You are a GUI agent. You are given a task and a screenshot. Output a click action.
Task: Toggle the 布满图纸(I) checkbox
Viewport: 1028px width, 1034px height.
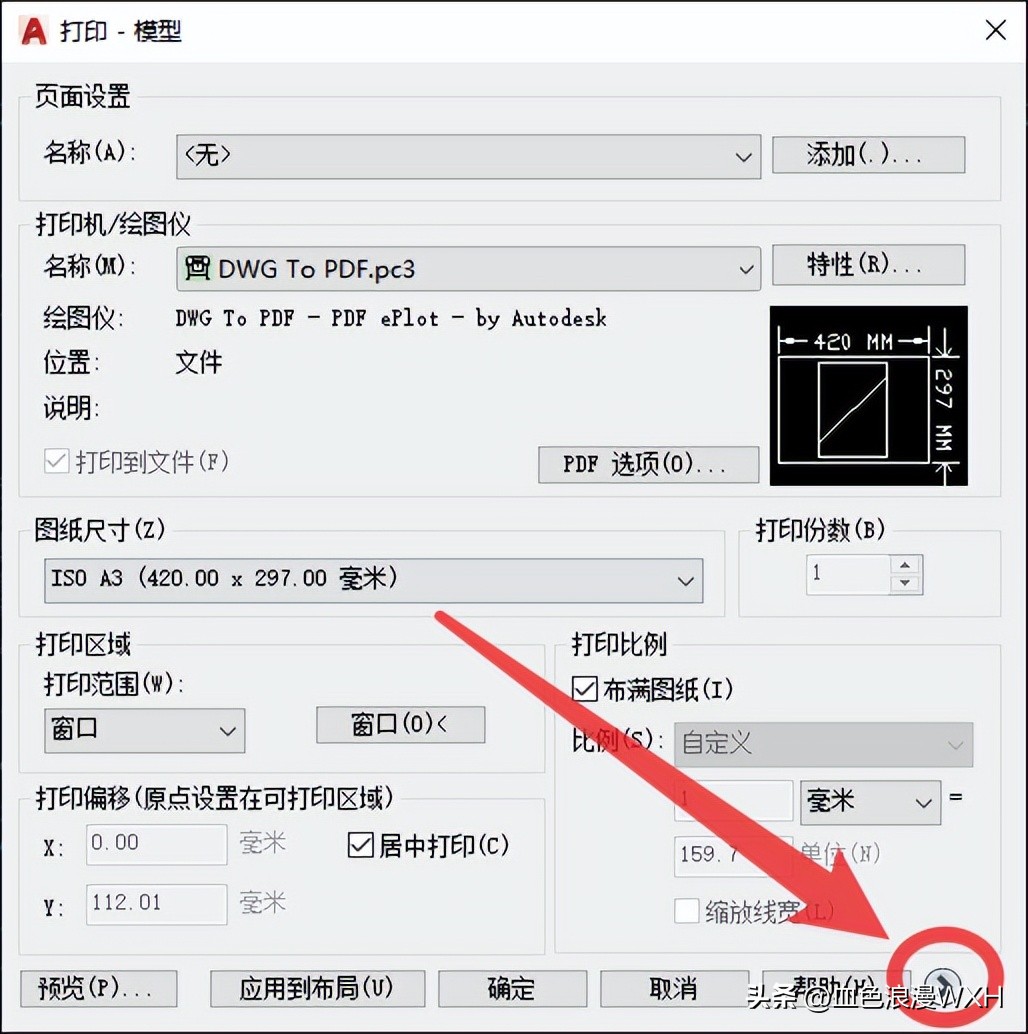pos(585,689)
